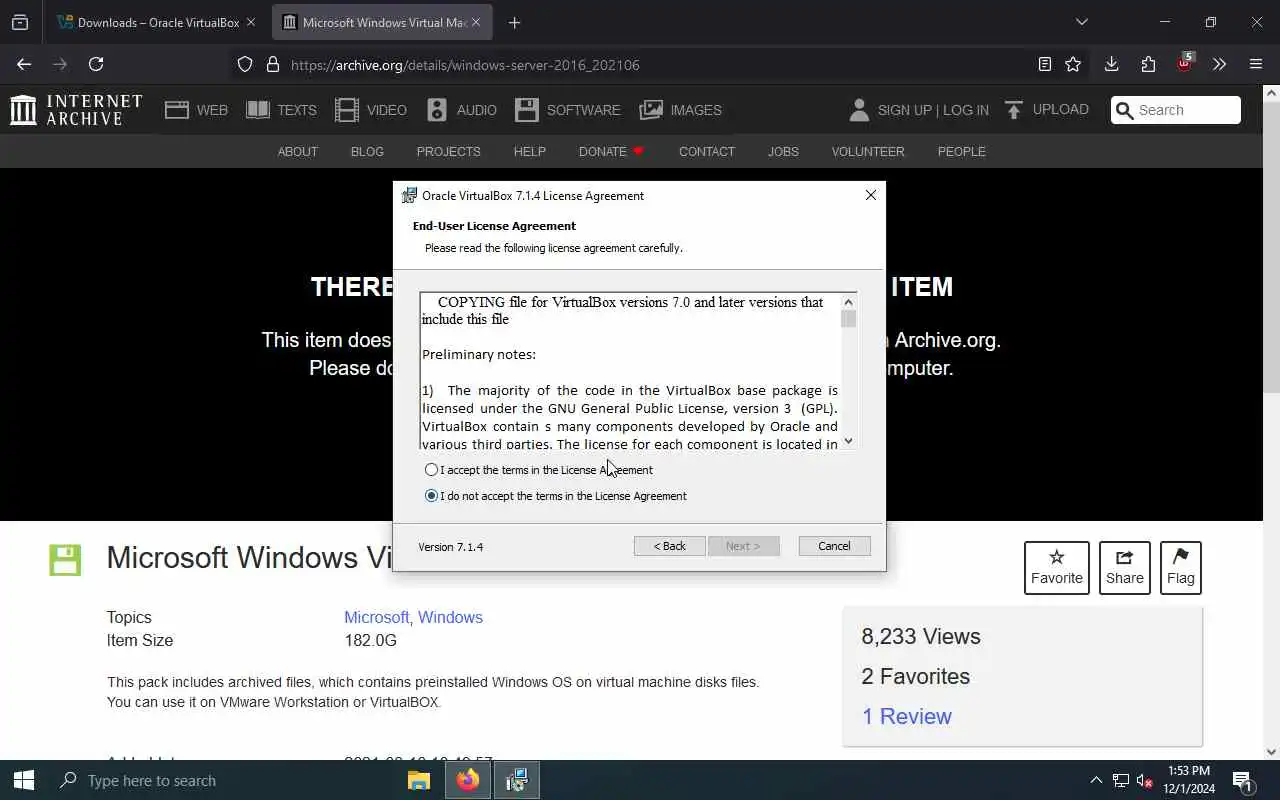Screen dimensions: 1280x800
Task: Click the Firefox taskbar icon
Action: [x=467, y=780]
